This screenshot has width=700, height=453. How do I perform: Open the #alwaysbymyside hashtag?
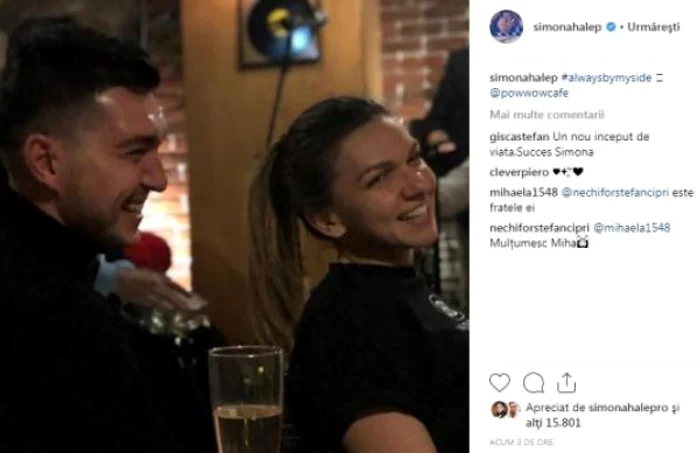pyautogui.click(x=607, y=78)
